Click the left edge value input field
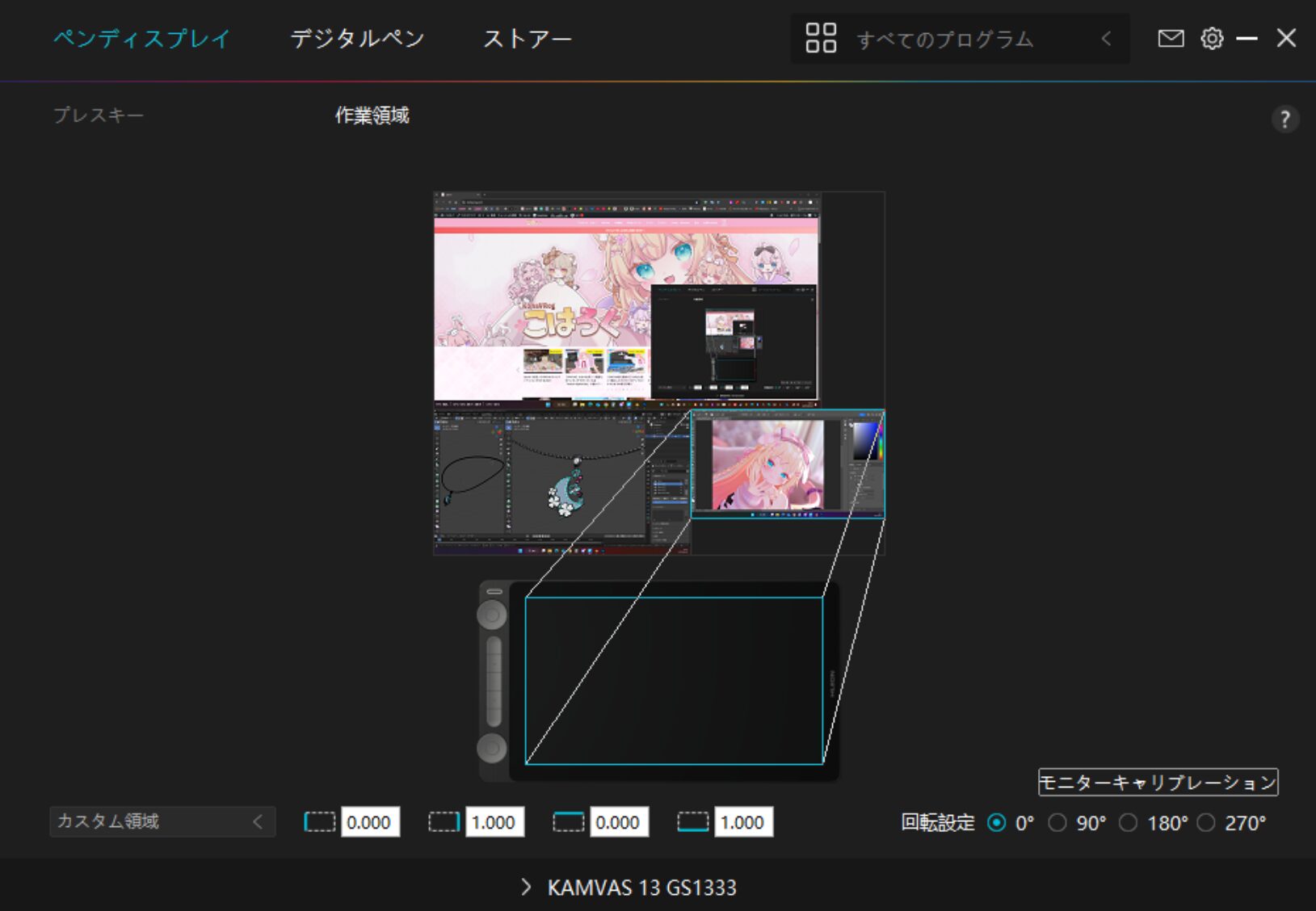The image size is (1316, 911). pos(370,822)
